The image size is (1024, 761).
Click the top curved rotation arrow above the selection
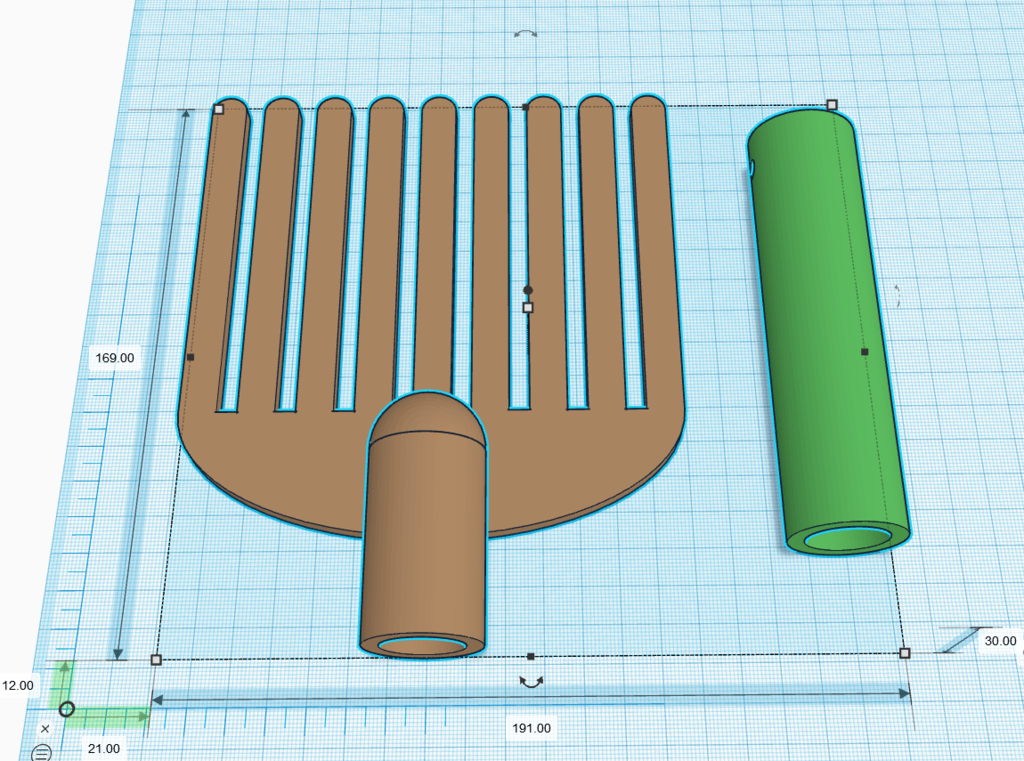(525, 33)
